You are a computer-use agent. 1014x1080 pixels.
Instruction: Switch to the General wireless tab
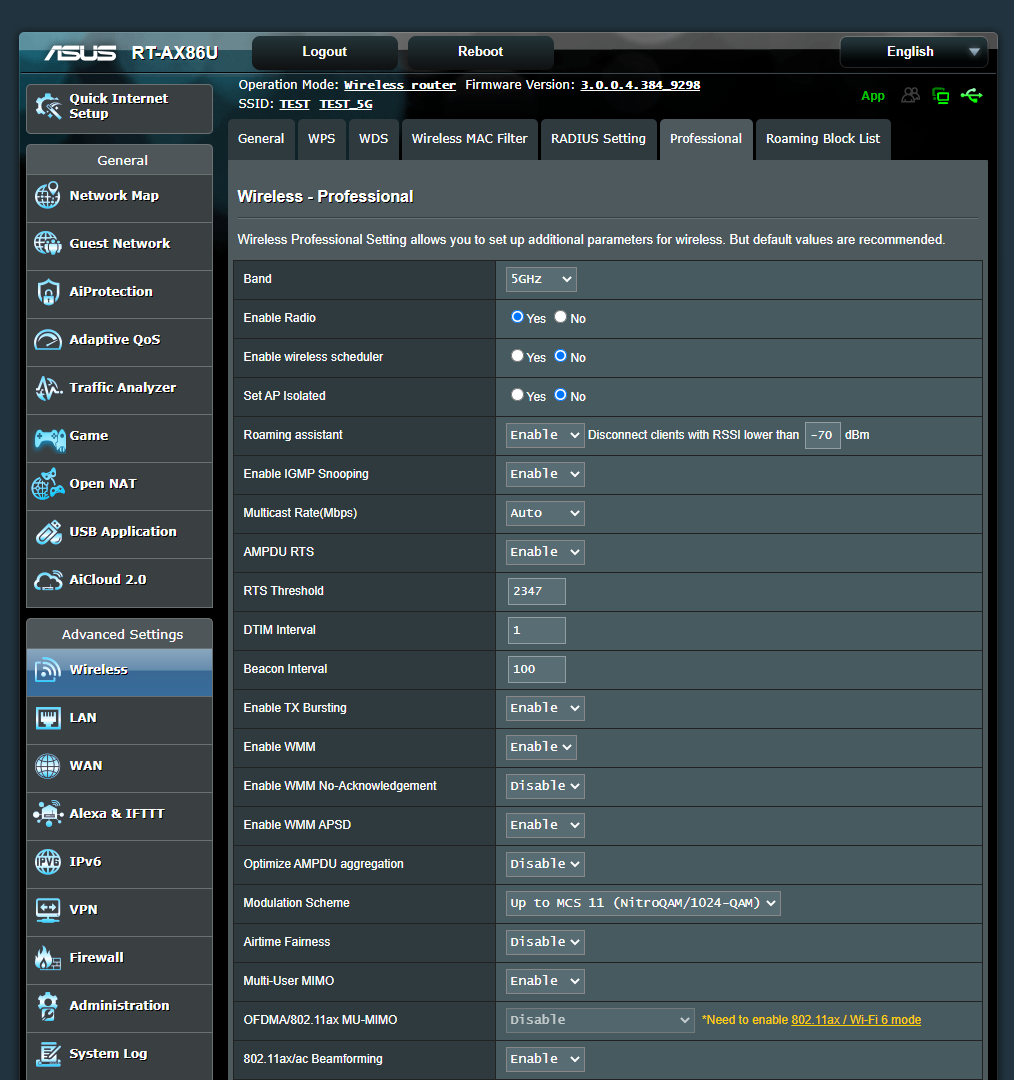pos(261,139)
